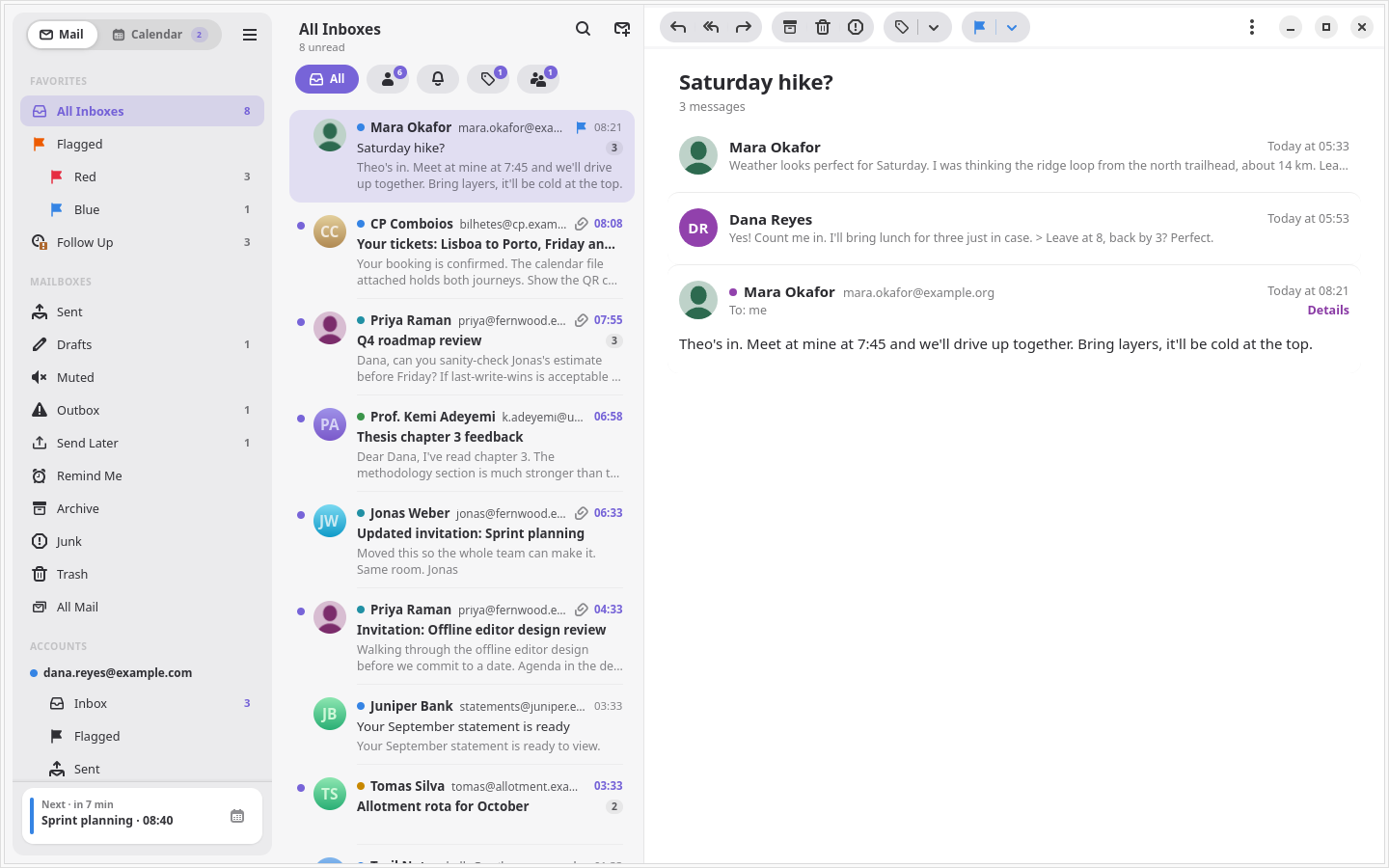Expand Mara Okafor's first message
Viewport: 1389px width, 868px height.
coord(1014,155)
